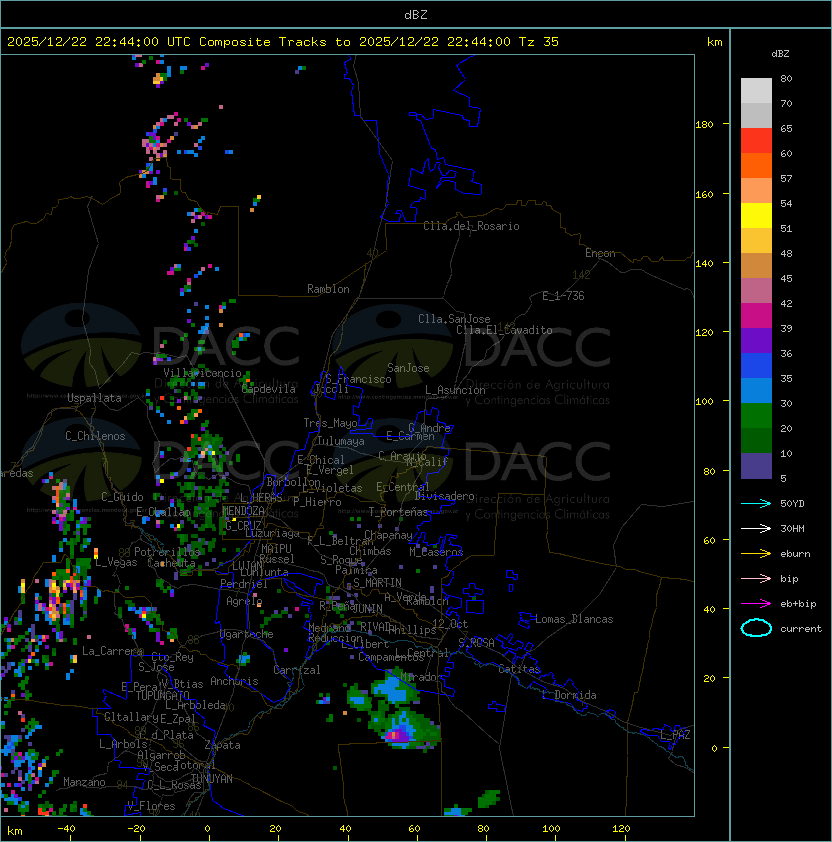Click the 'MENDOZA' city label
Screen dimensions: 832x842
(x=243, y=511)
